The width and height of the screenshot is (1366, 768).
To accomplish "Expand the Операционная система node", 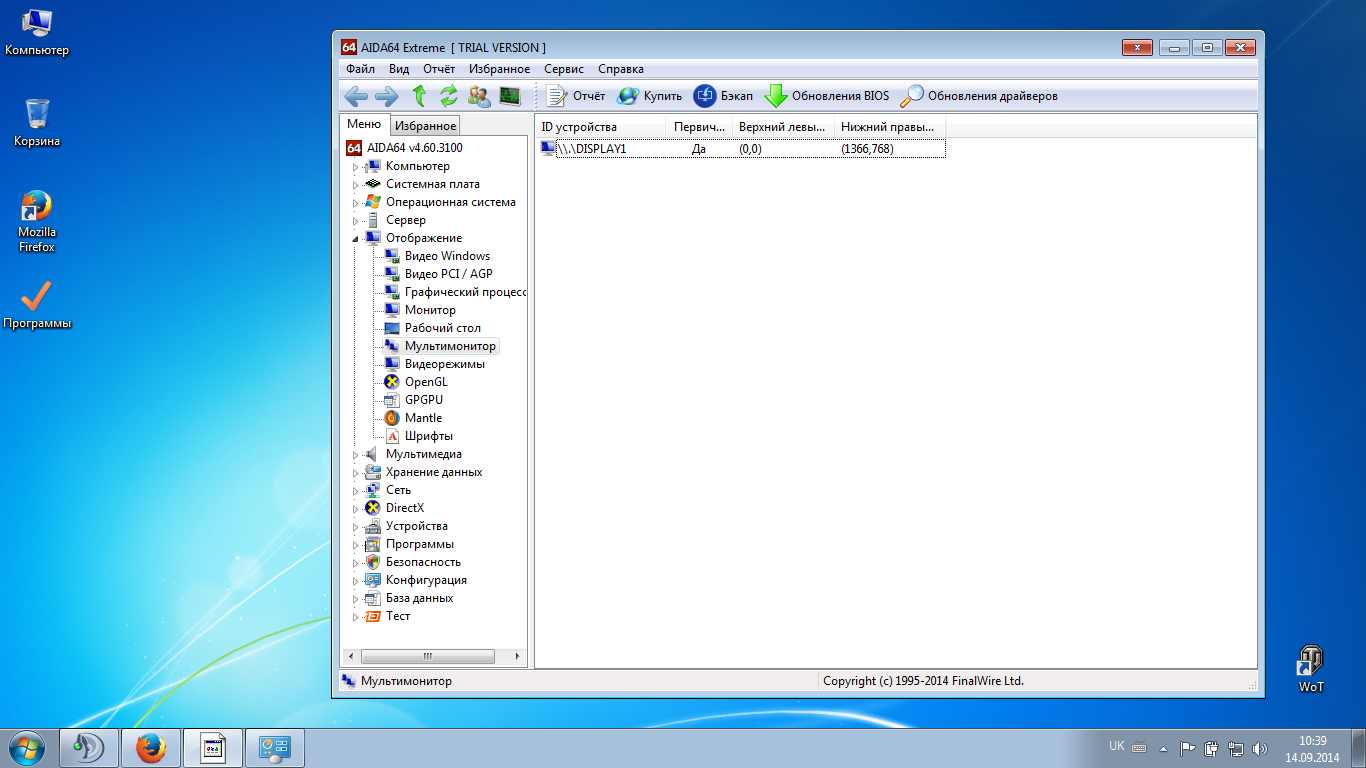I will pos(354,203).
